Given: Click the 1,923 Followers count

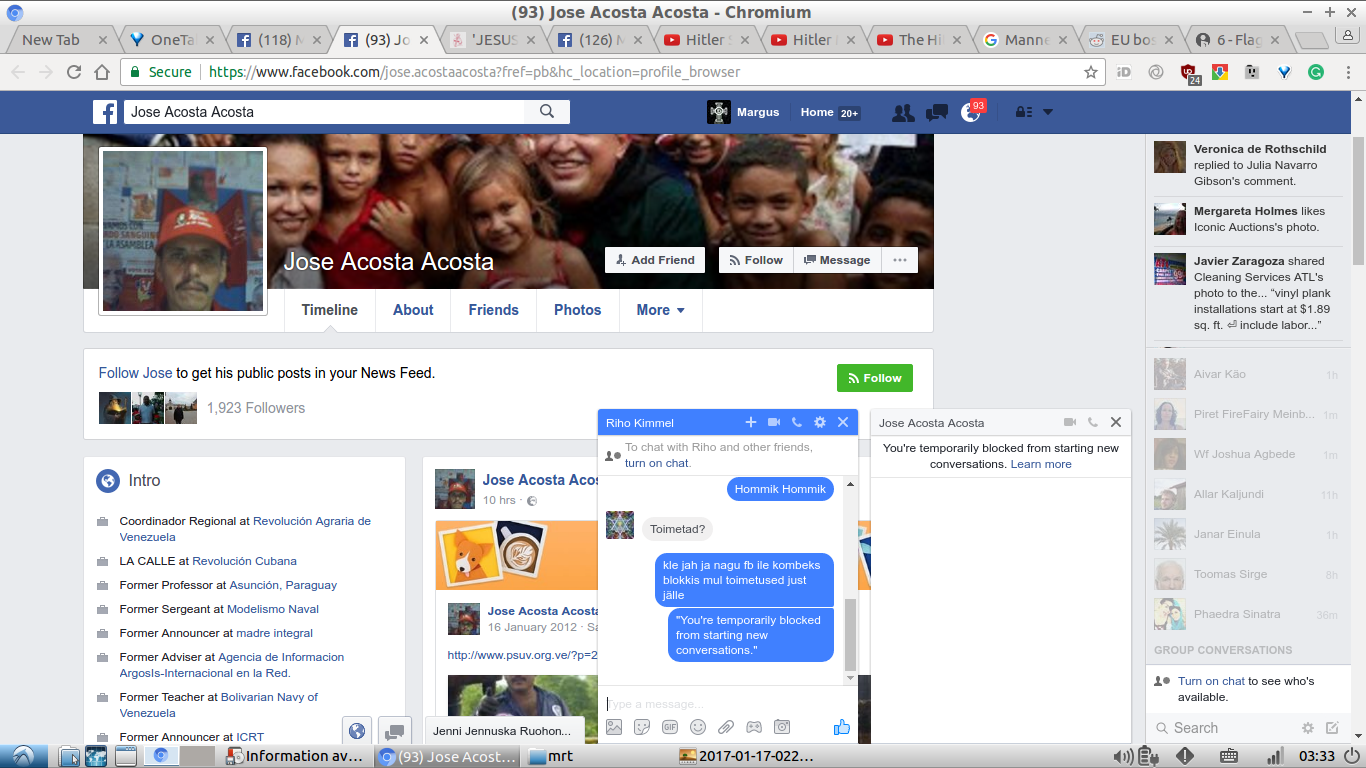Looking at the screenshot, I should pyautogui.click(x=256, y=408).
